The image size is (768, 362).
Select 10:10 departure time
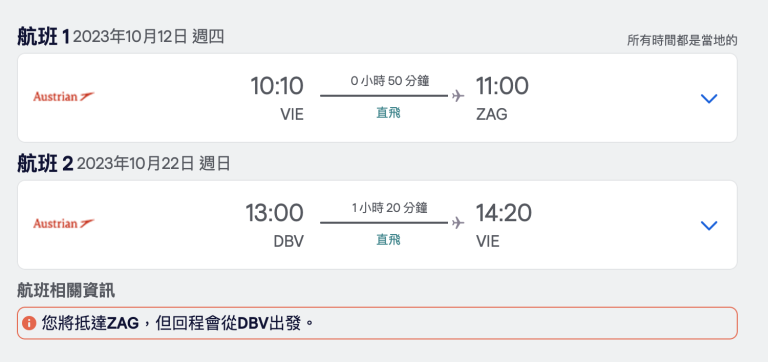click(277, 86)
